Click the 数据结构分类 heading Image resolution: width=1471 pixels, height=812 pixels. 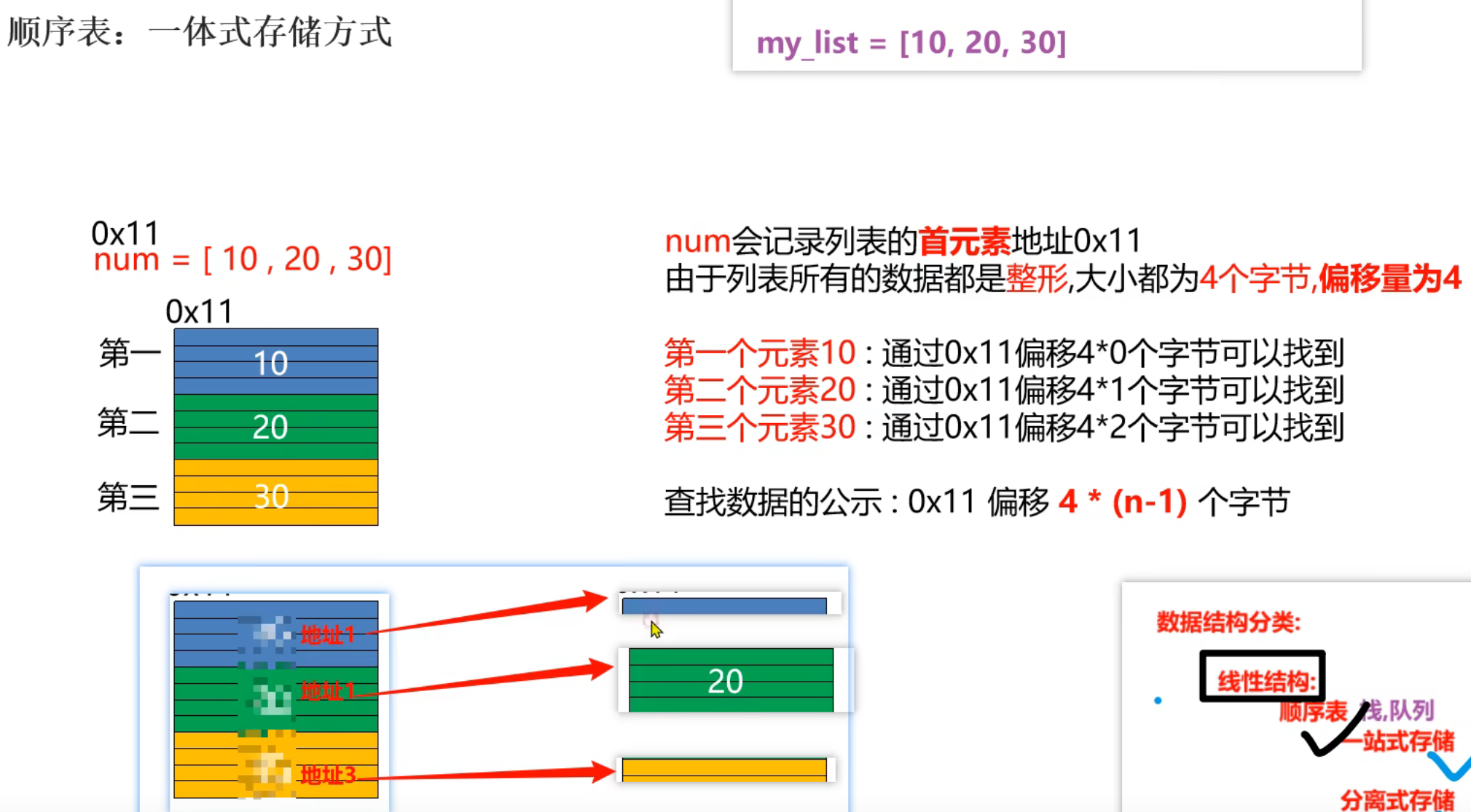pyautogui.click(x=1228, y=622)
